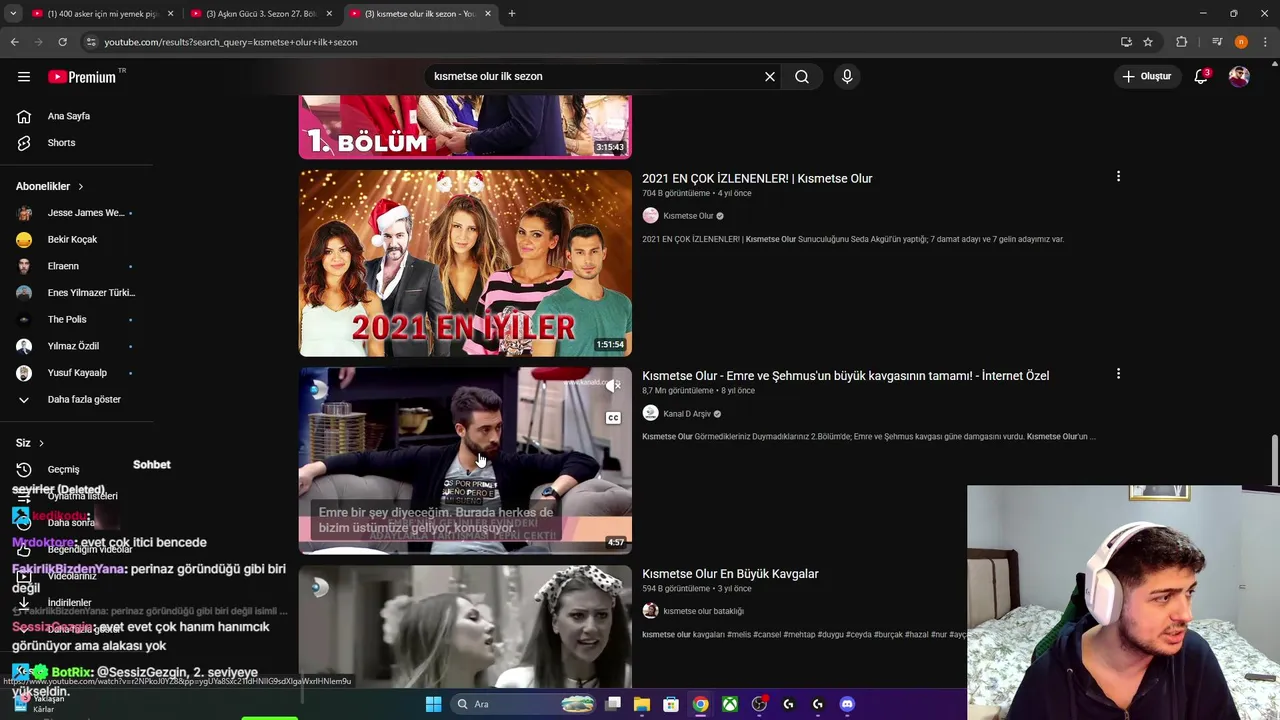This screenshot has height=720, width=1280.
Task: Expand Abonelikler section chevron
Action: [x=81, y=186]
